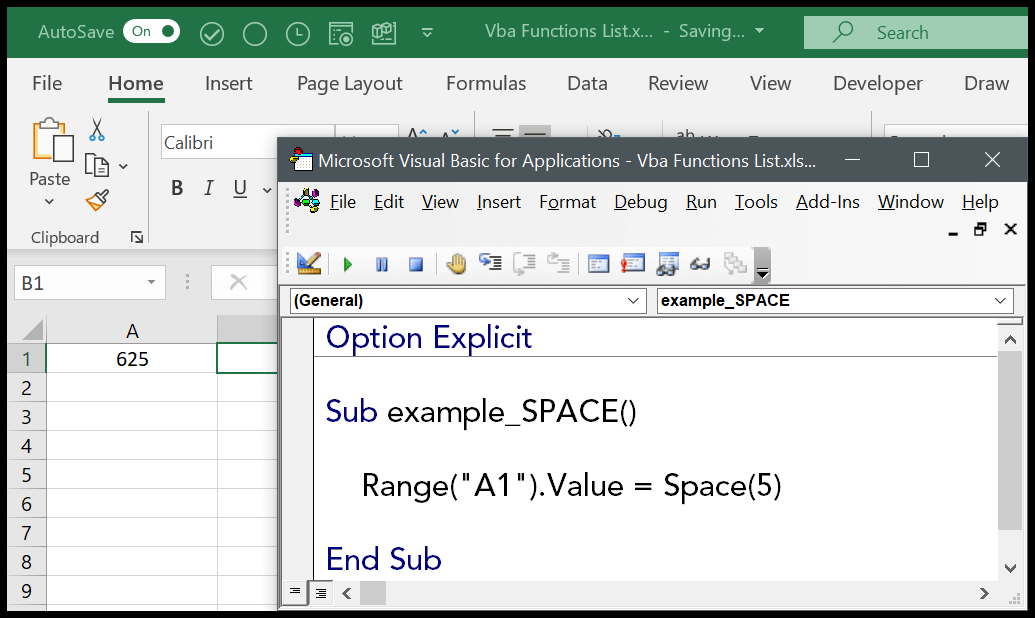The height and width of the screenshot is (618, 1035).
Task: Toggle Bold formatting
Action: pos(177,187)
